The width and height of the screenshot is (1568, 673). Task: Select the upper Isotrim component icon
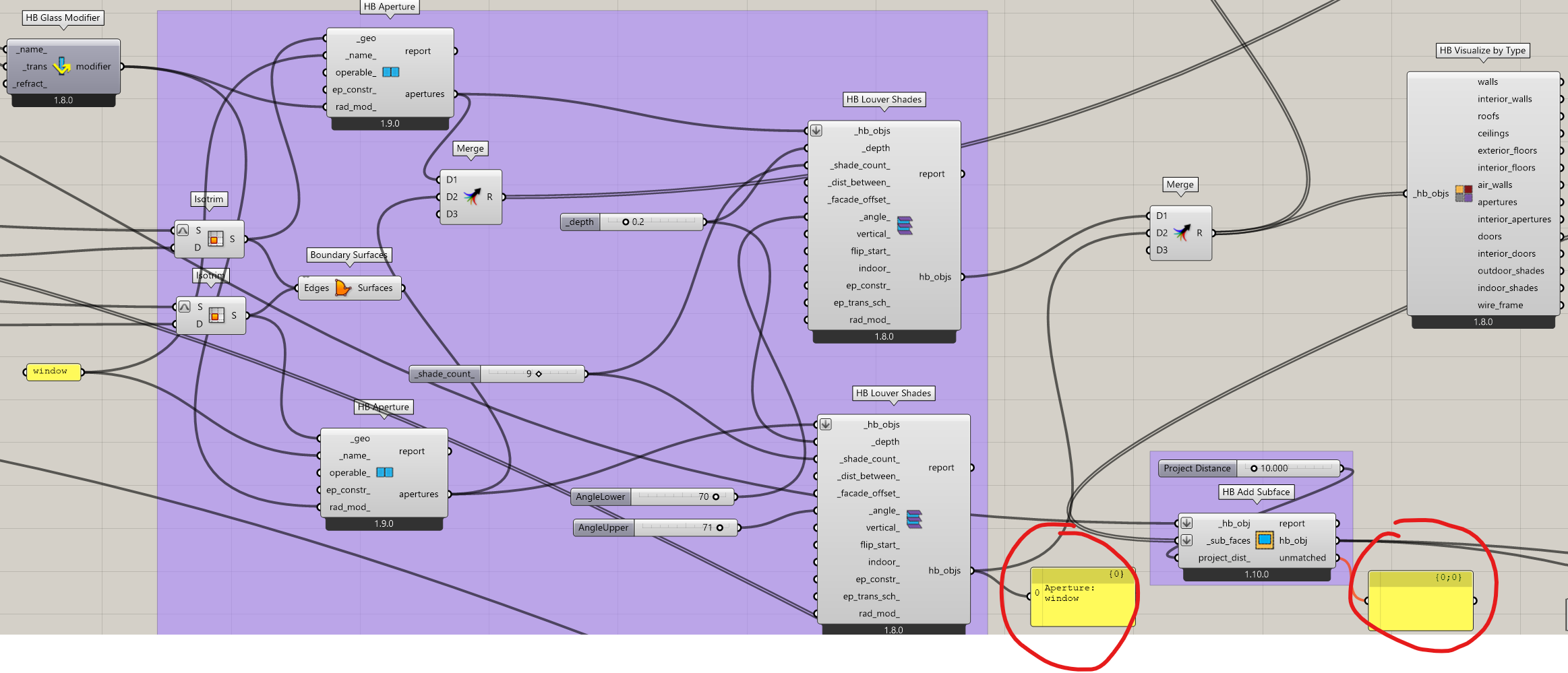point(216,238)
